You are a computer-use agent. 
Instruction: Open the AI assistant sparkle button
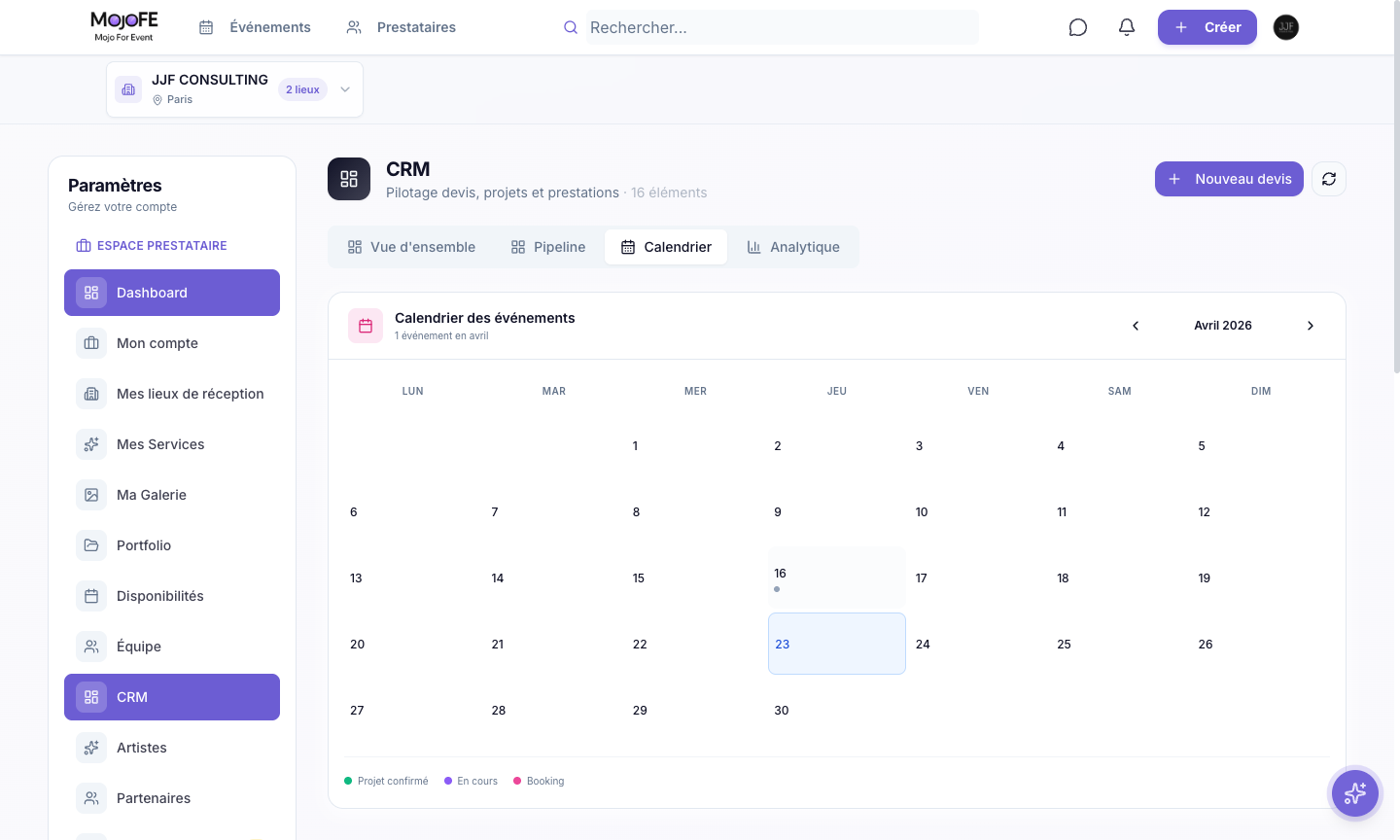(x=1355, y=793)
